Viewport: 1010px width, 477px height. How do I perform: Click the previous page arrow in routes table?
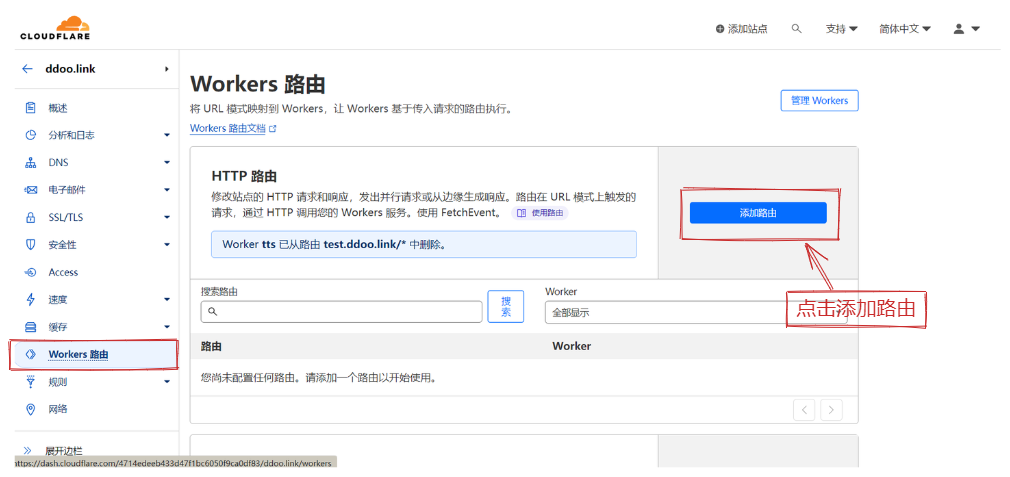805,409
